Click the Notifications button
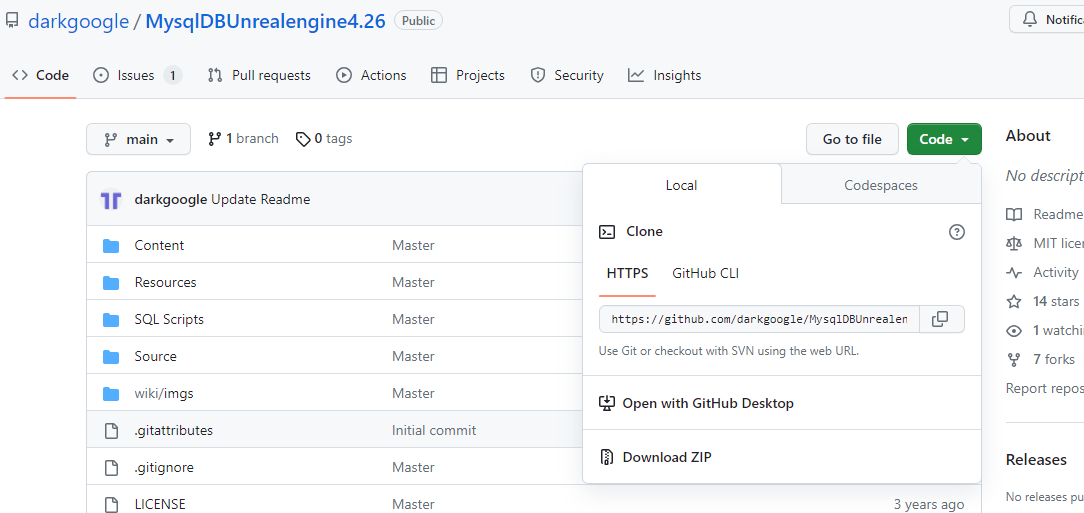The height and width of the screenshot is (513, 1084). 1049,19
